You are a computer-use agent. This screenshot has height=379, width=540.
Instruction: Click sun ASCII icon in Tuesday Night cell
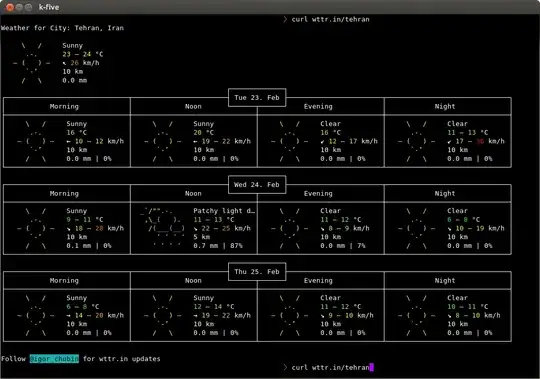click(x=416, y=141)
